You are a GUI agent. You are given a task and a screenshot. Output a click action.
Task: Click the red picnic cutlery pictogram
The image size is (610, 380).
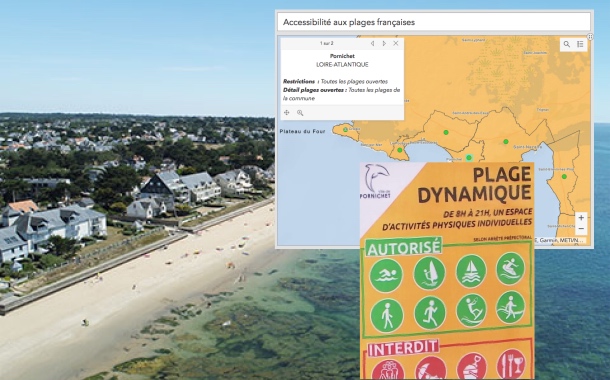click(511, 364)
